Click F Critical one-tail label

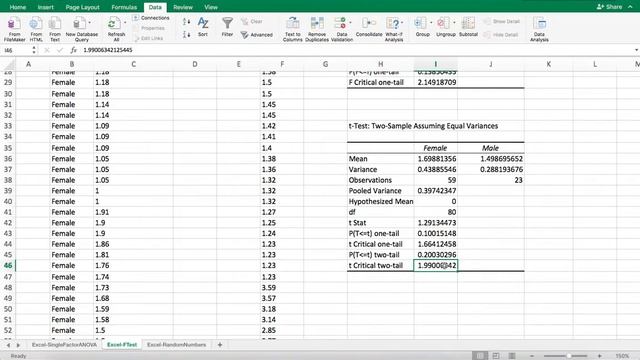point(376,82)
